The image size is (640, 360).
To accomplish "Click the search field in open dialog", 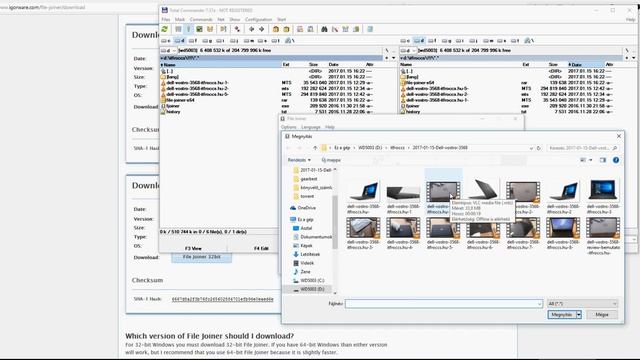I will tap(582, 148).
